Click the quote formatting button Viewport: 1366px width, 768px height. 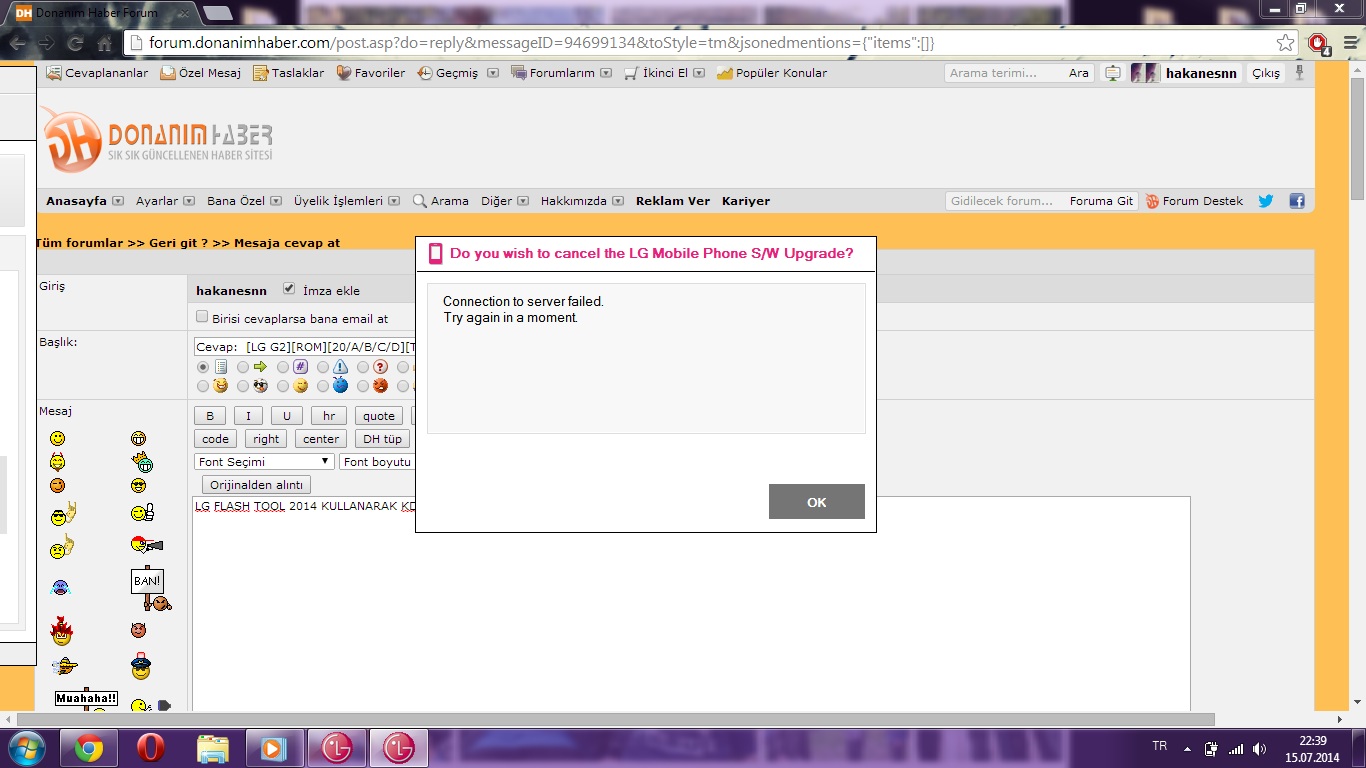point(379,416)
